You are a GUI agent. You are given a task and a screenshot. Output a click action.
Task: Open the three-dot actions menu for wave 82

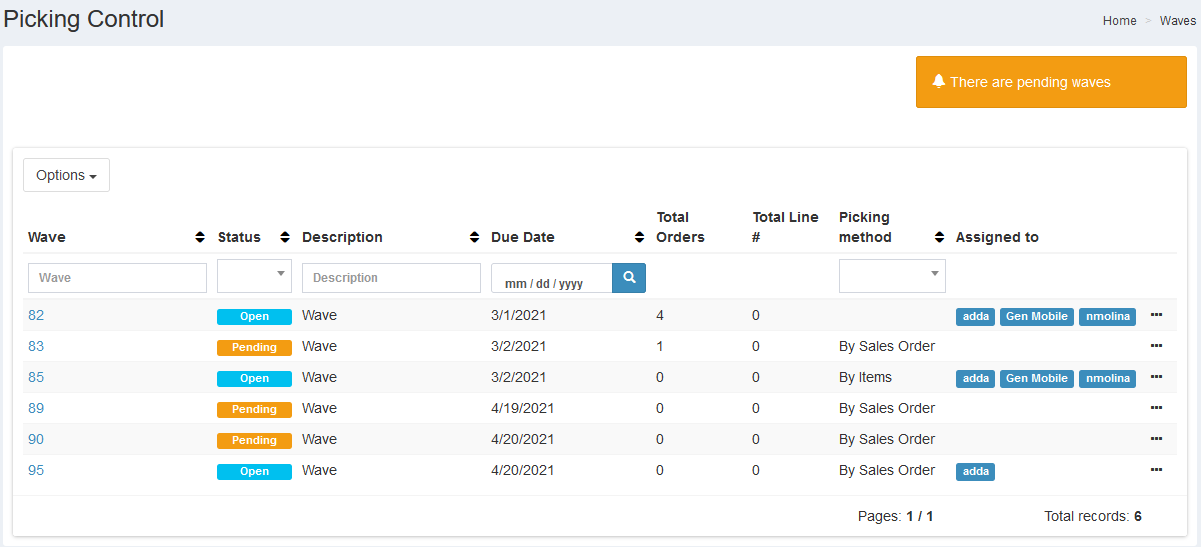pyautogui.click(x=1156, y=315)
